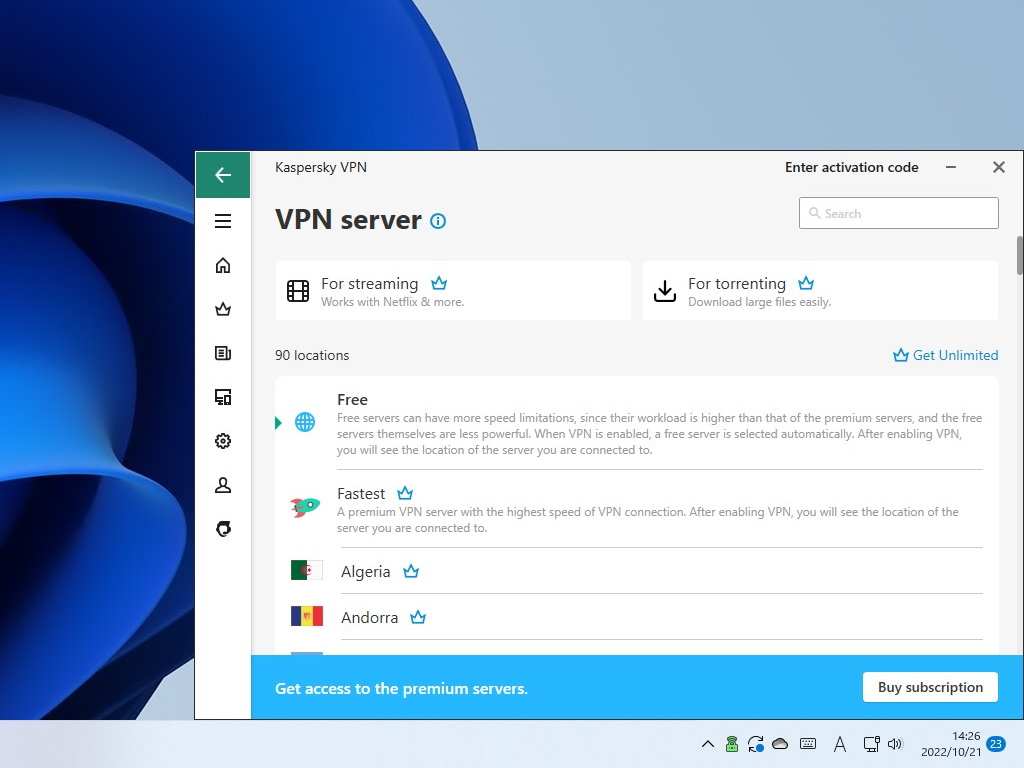This screenshot has height=768, width=1024.
Task: Open the news icon in sidebar
Action: click(223, 353)
